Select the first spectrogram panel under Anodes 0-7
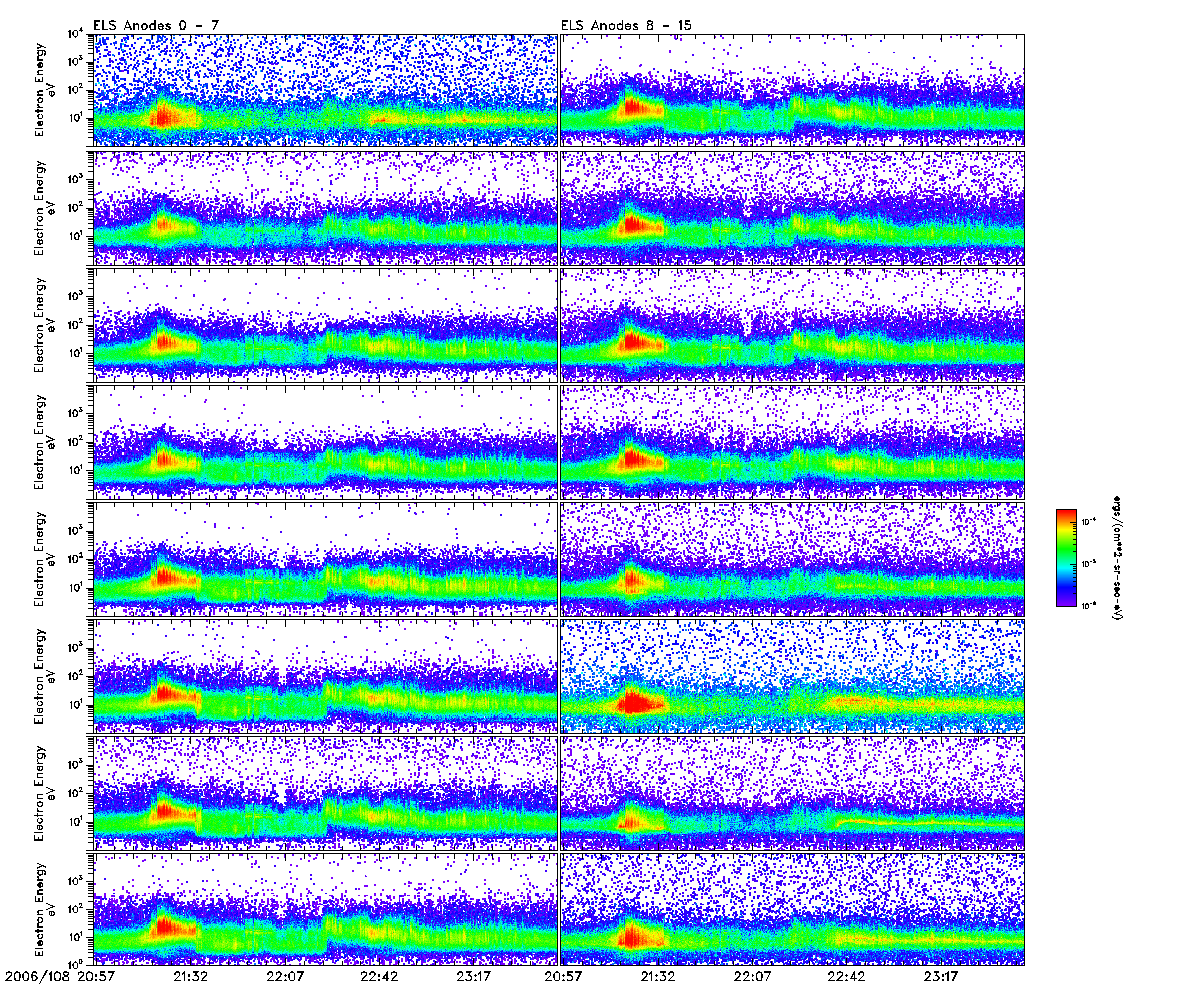Viewport: 1200px width, 1000px height. click(325, 90)
